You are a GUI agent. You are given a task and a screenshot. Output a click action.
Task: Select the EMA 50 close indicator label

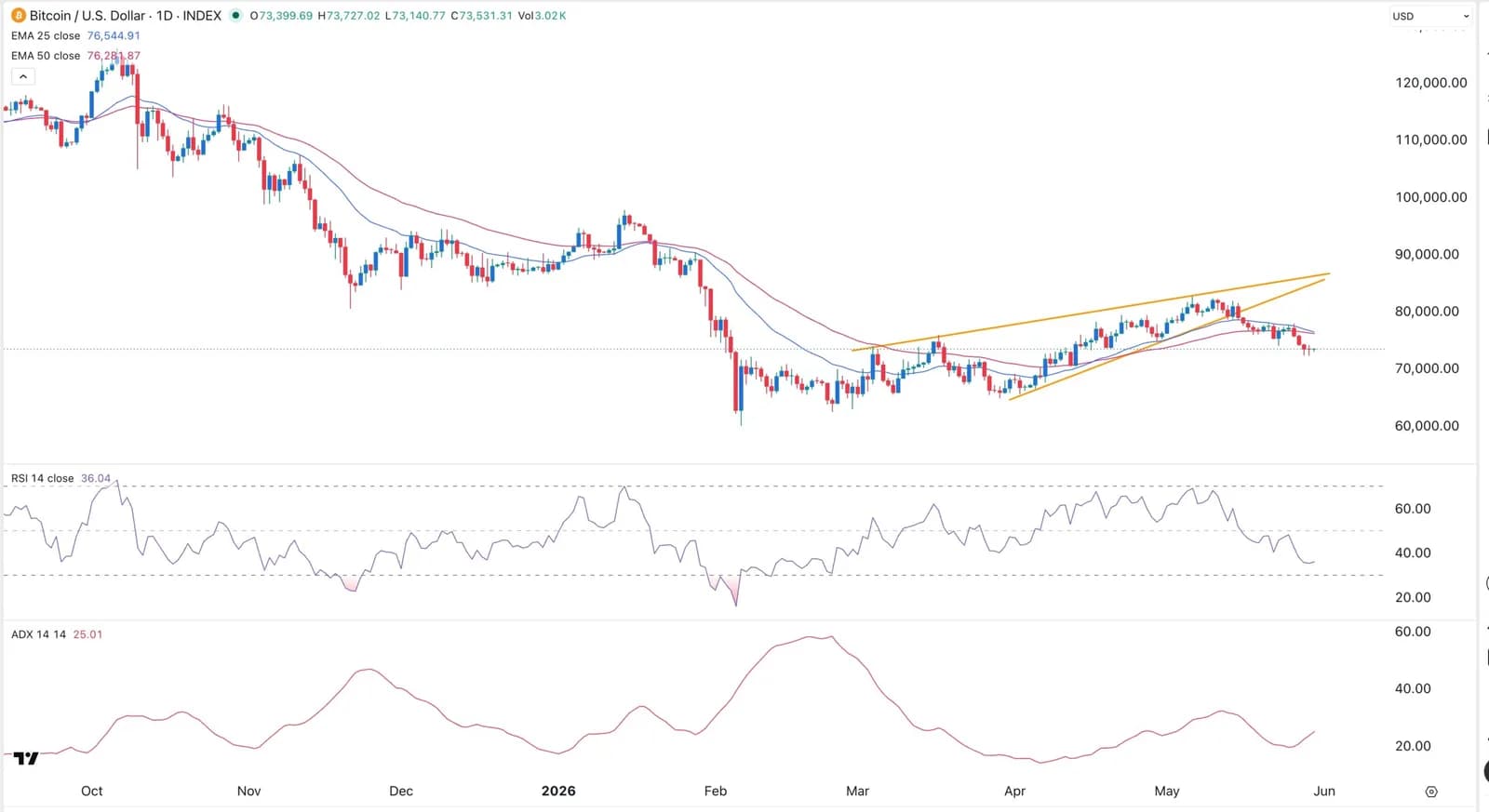(46, 56)
